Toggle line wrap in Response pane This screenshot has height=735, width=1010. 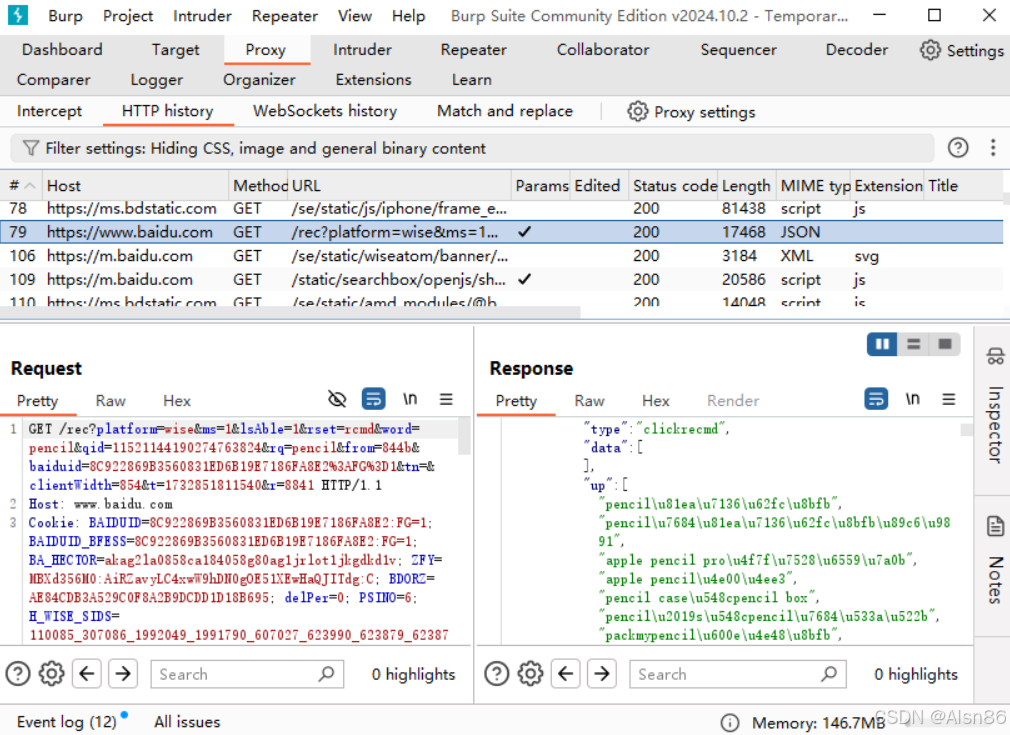point(876,399)
